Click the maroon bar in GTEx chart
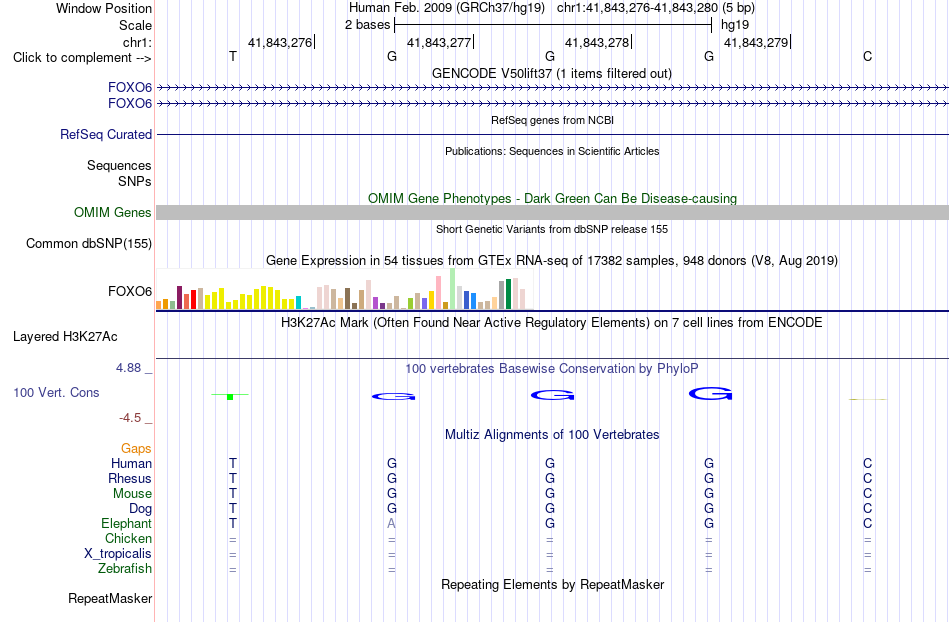The width and height of the screenshot is (950, 622). (179, 297)
